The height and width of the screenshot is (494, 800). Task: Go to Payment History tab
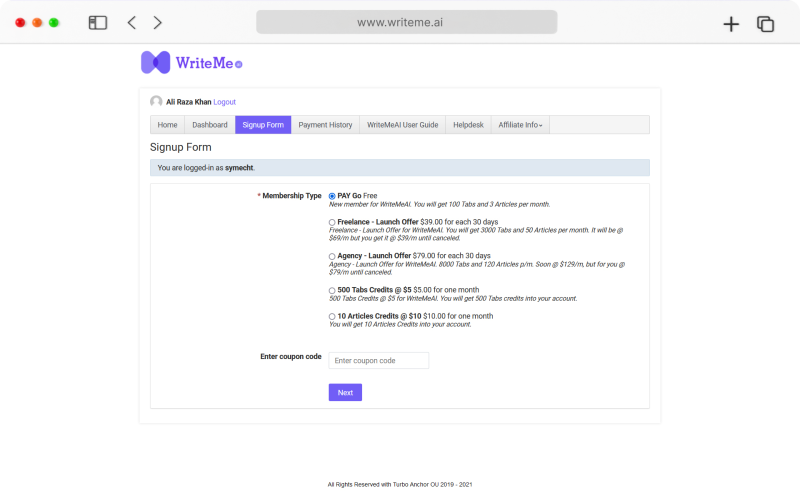click(x=325, y=125)
